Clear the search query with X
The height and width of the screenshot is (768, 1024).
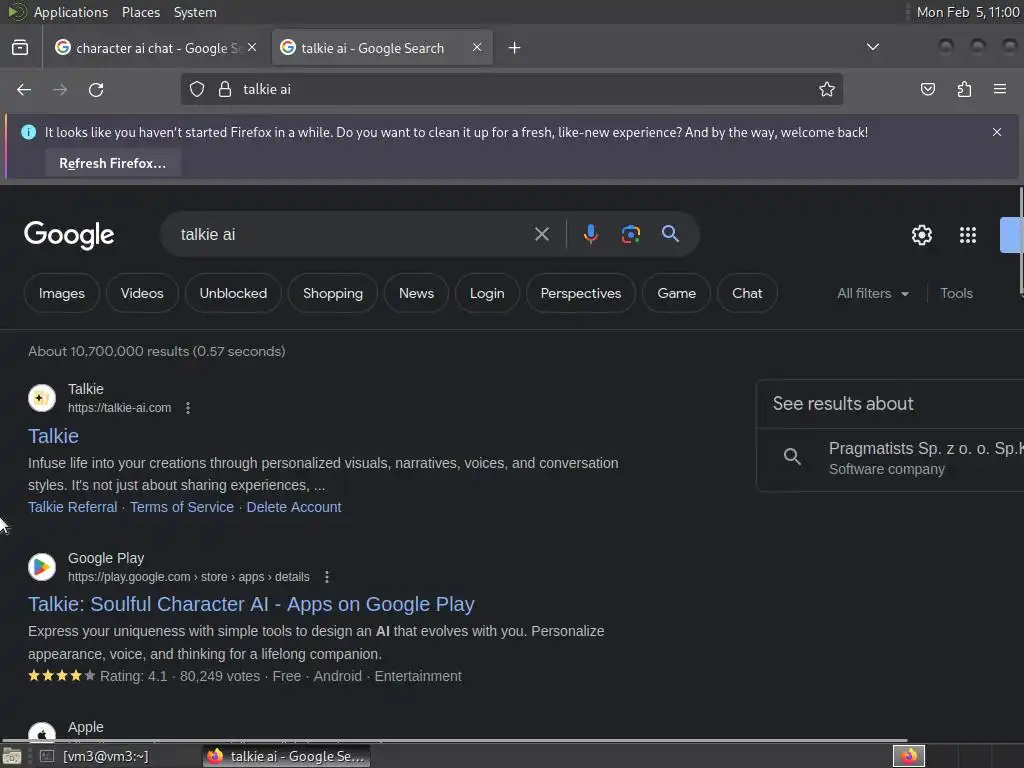(x=541, y=234)
